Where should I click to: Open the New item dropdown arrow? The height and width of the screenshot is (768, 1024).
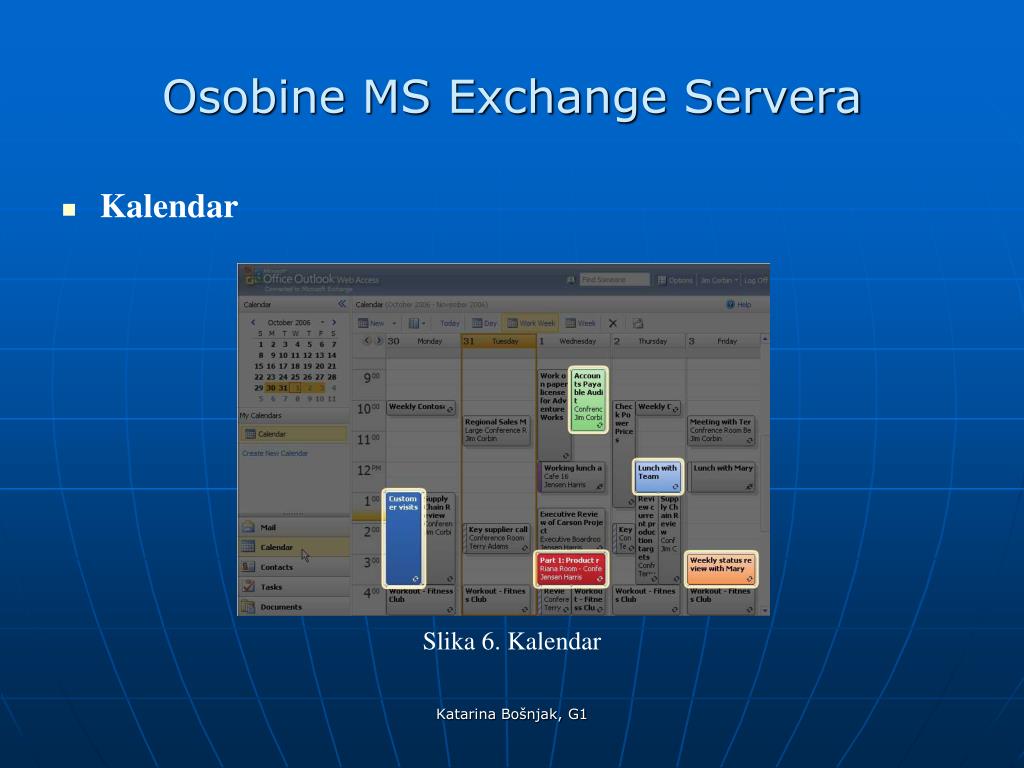point(394,323)
